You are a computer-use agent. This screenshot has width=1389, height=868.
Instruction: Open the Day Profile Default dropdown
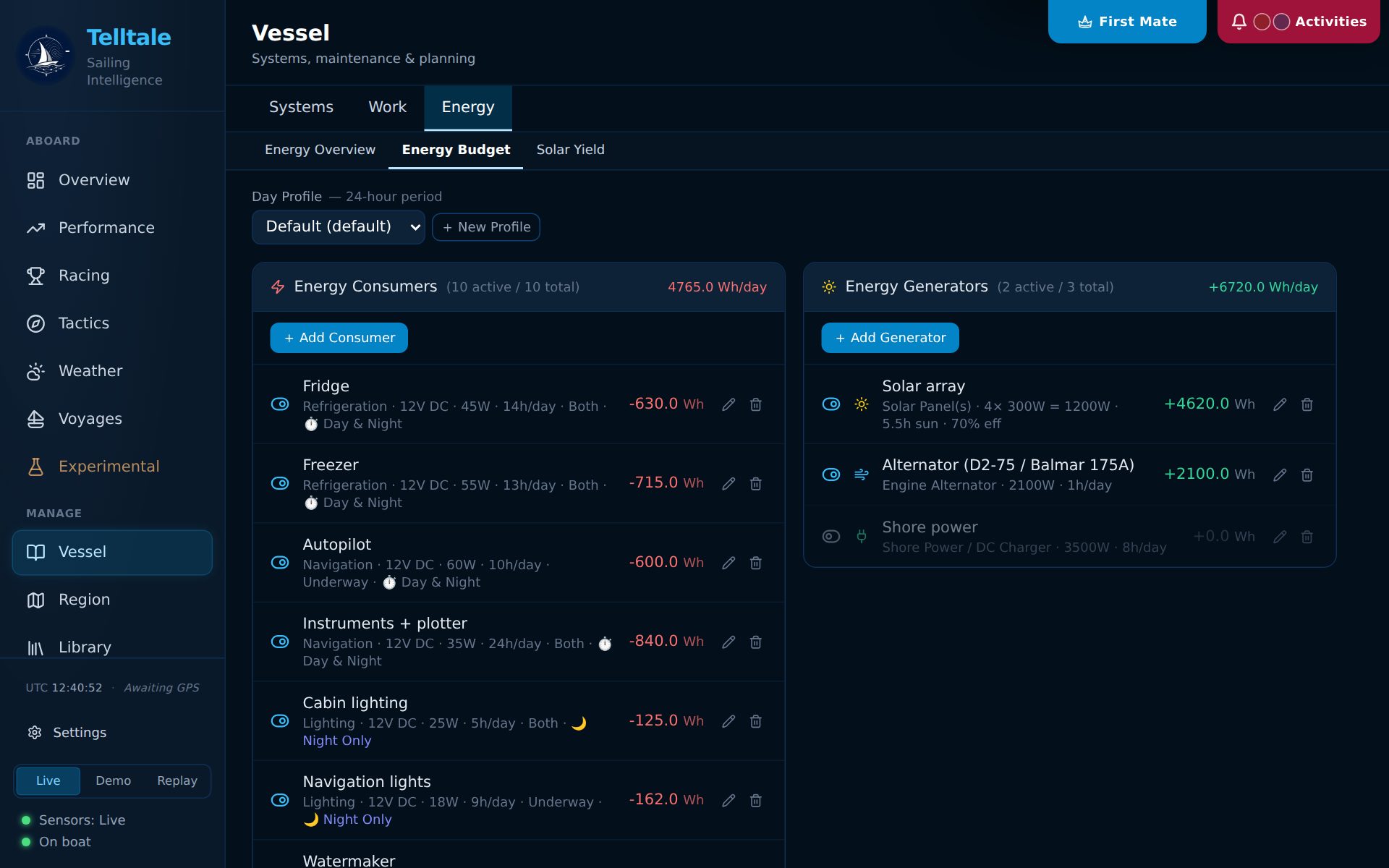coord(338,227)
